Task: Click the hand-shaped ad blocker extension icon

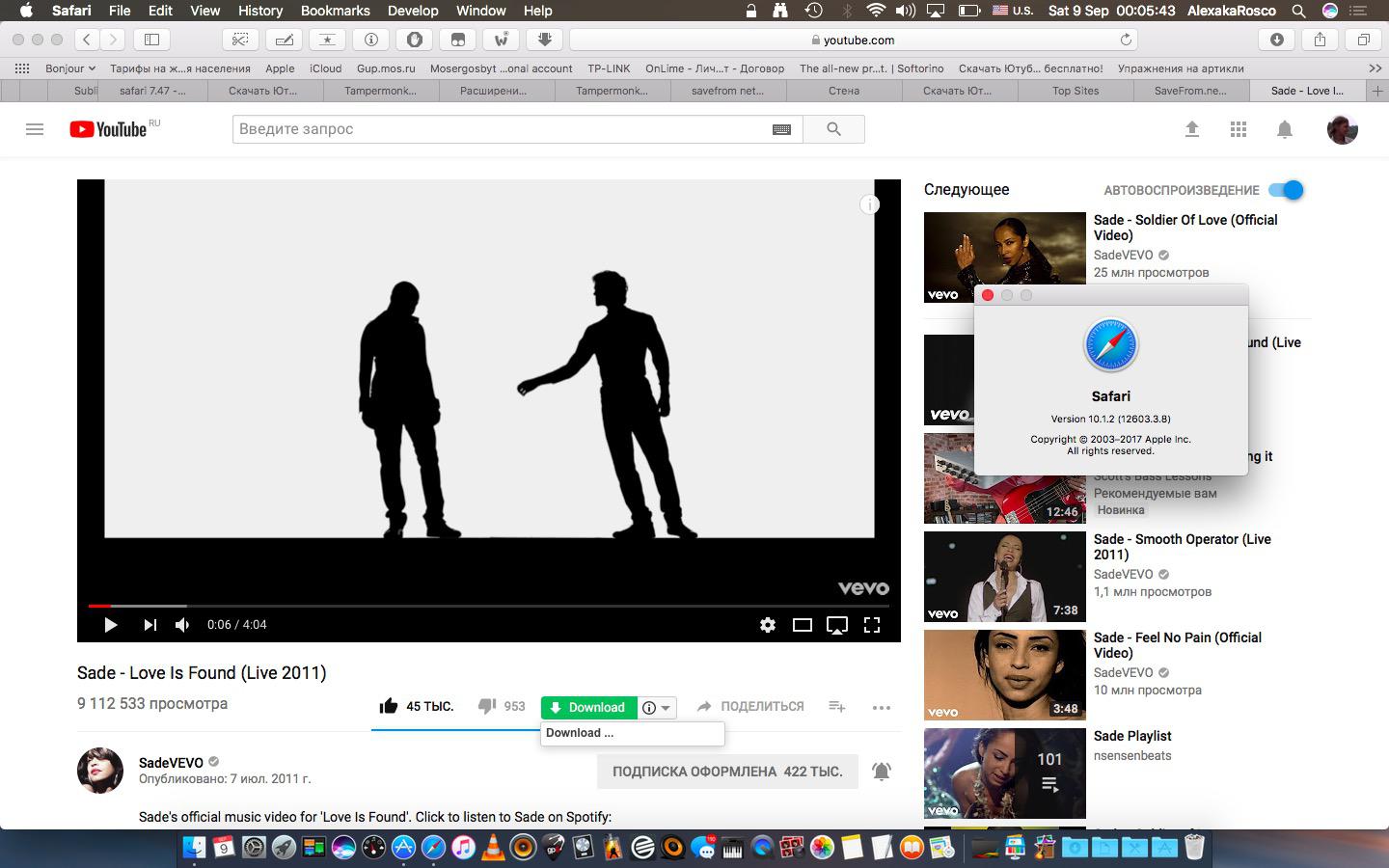Action: click(415, 40)
